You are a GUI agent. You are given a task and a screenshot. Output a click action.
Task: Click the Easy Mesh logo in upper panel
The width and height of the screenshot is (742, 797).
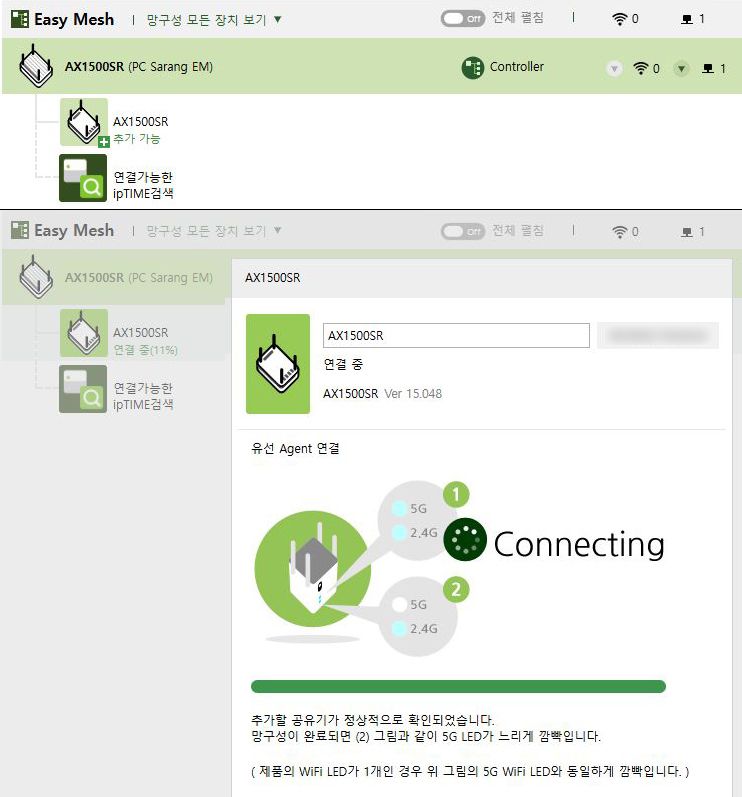[x=63, y=19]
